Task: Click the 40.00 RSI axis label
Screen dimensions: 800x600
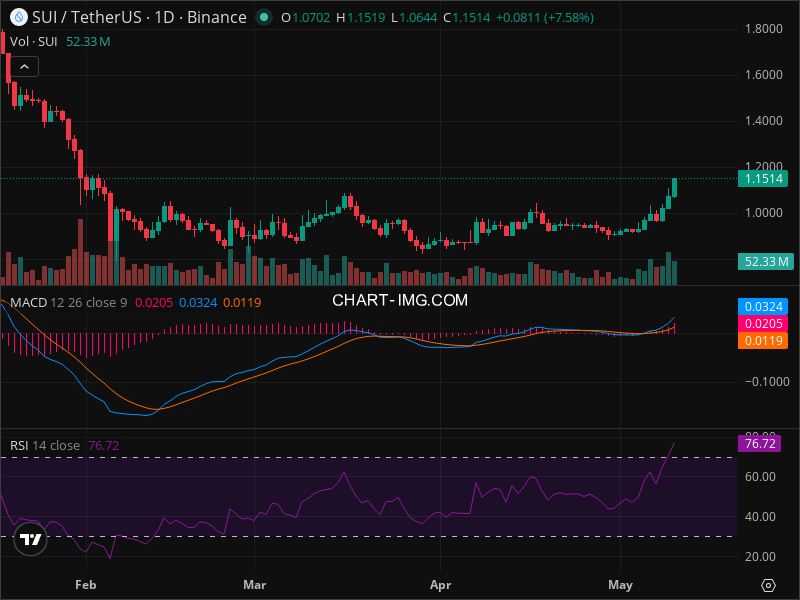Action: (760, 517)
